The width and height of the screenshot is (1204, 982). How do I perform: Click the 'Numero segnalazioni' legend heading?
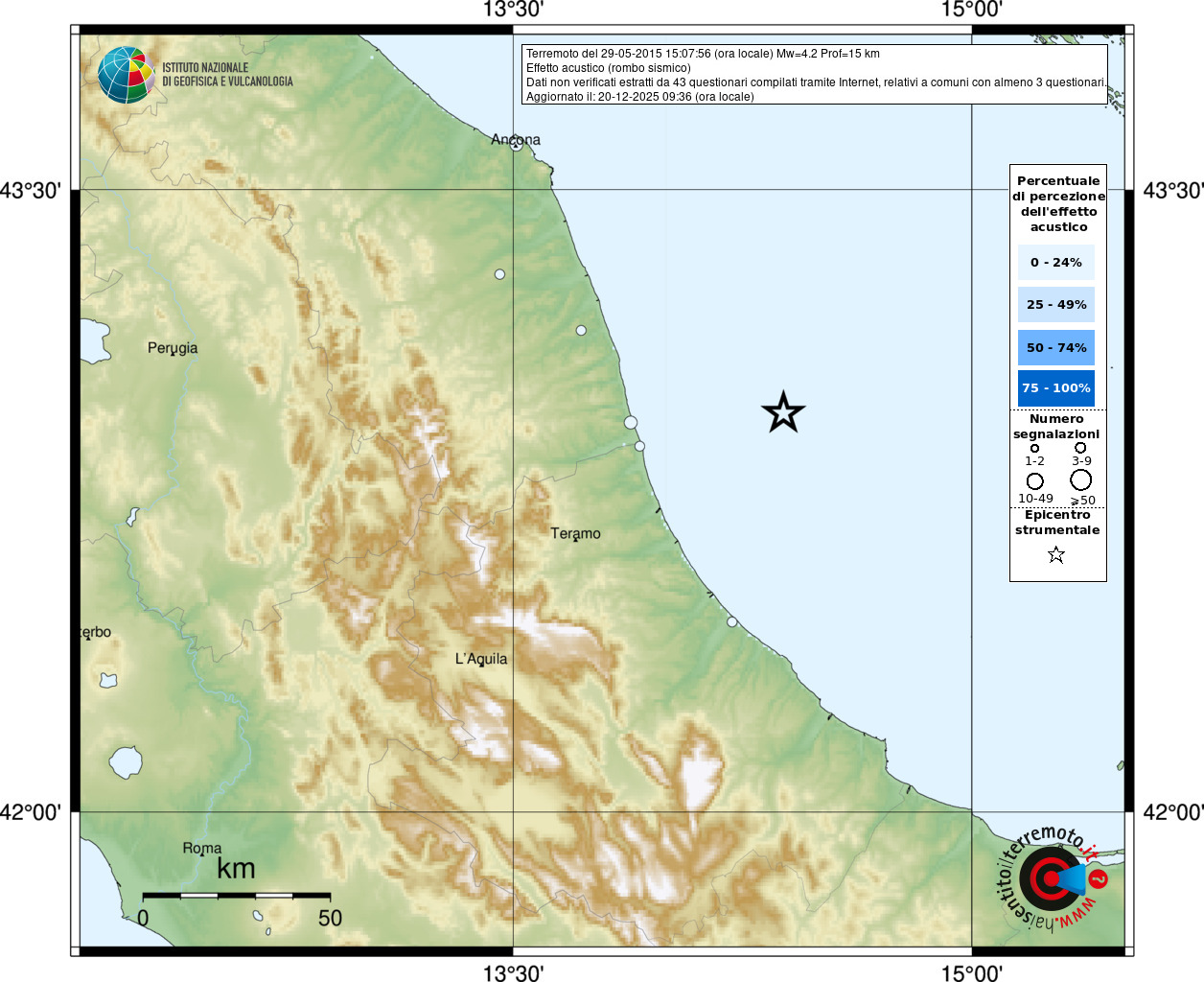coord(1056,427)
